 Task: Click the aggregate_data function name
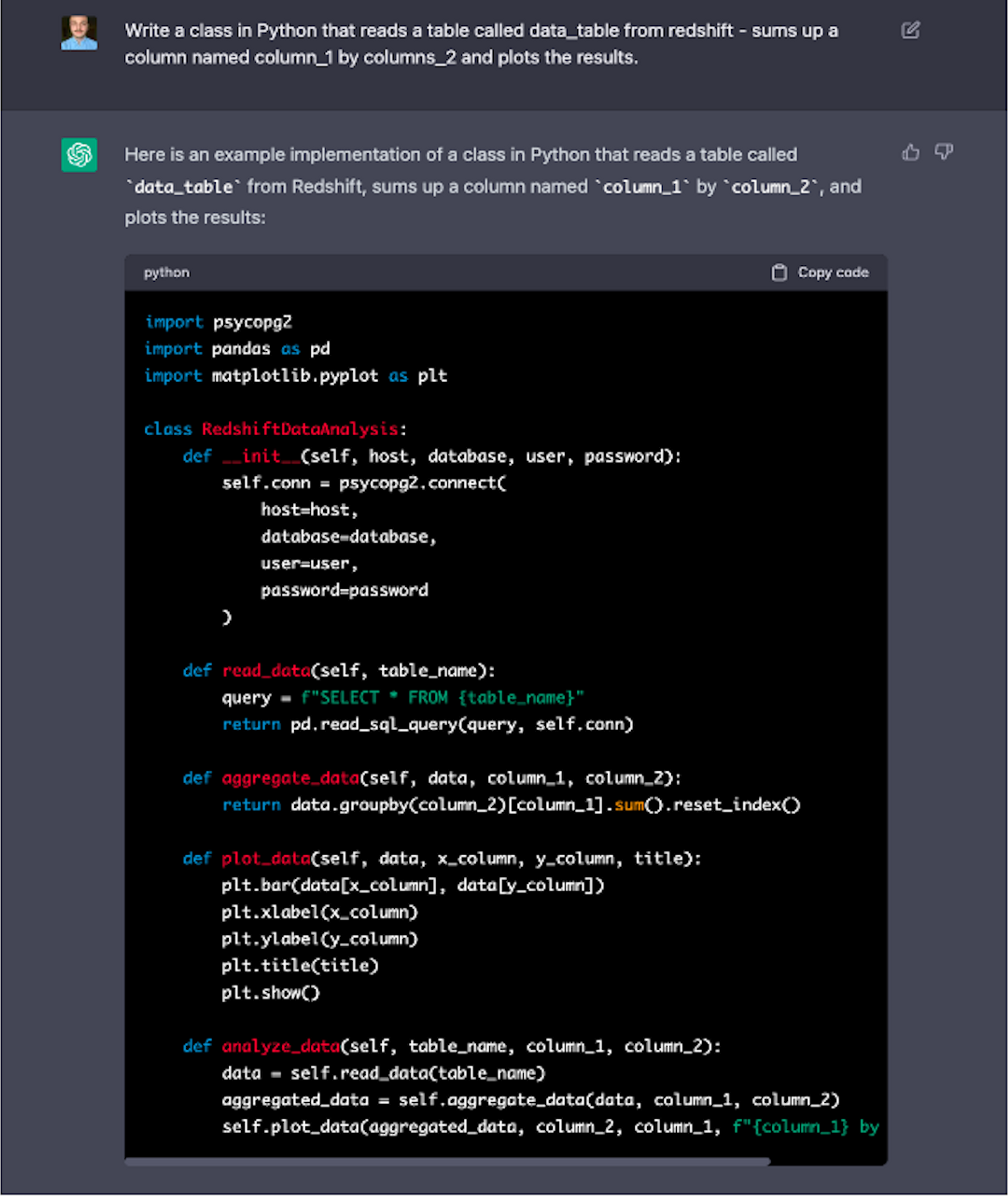click(290, 778)
